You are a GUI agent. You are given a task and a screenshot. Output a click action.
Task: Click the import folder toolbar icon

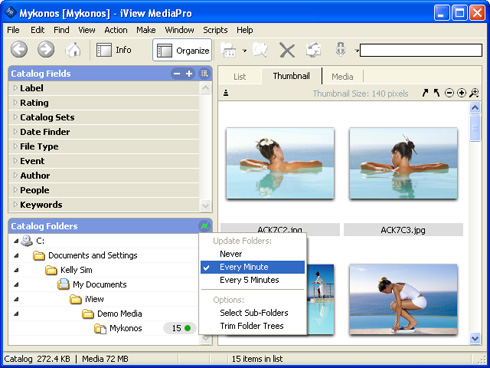pos(229,50)
